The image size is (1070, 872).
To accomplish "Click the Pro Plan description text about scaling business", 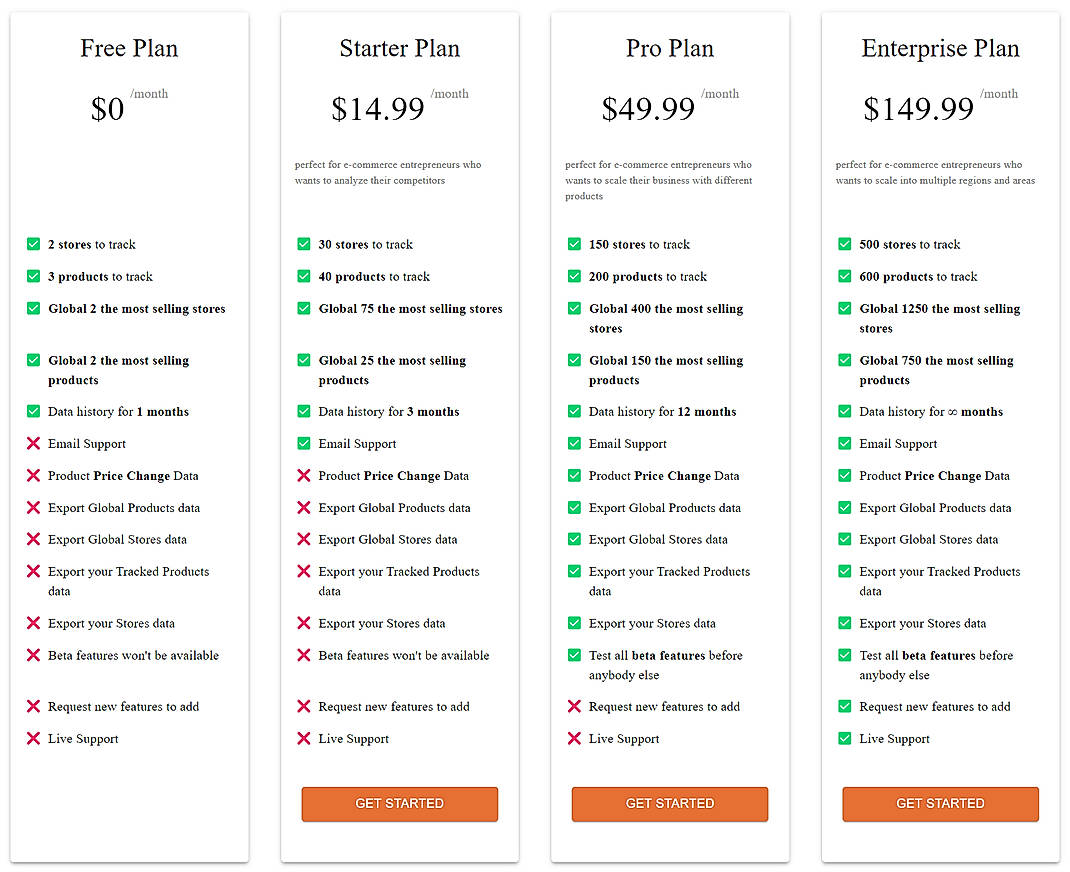I will 660,180.
